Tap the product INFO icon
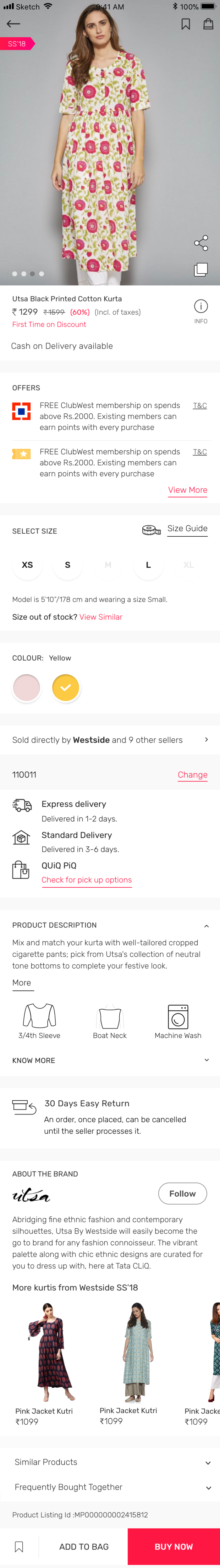 click(x=201, y=306)
